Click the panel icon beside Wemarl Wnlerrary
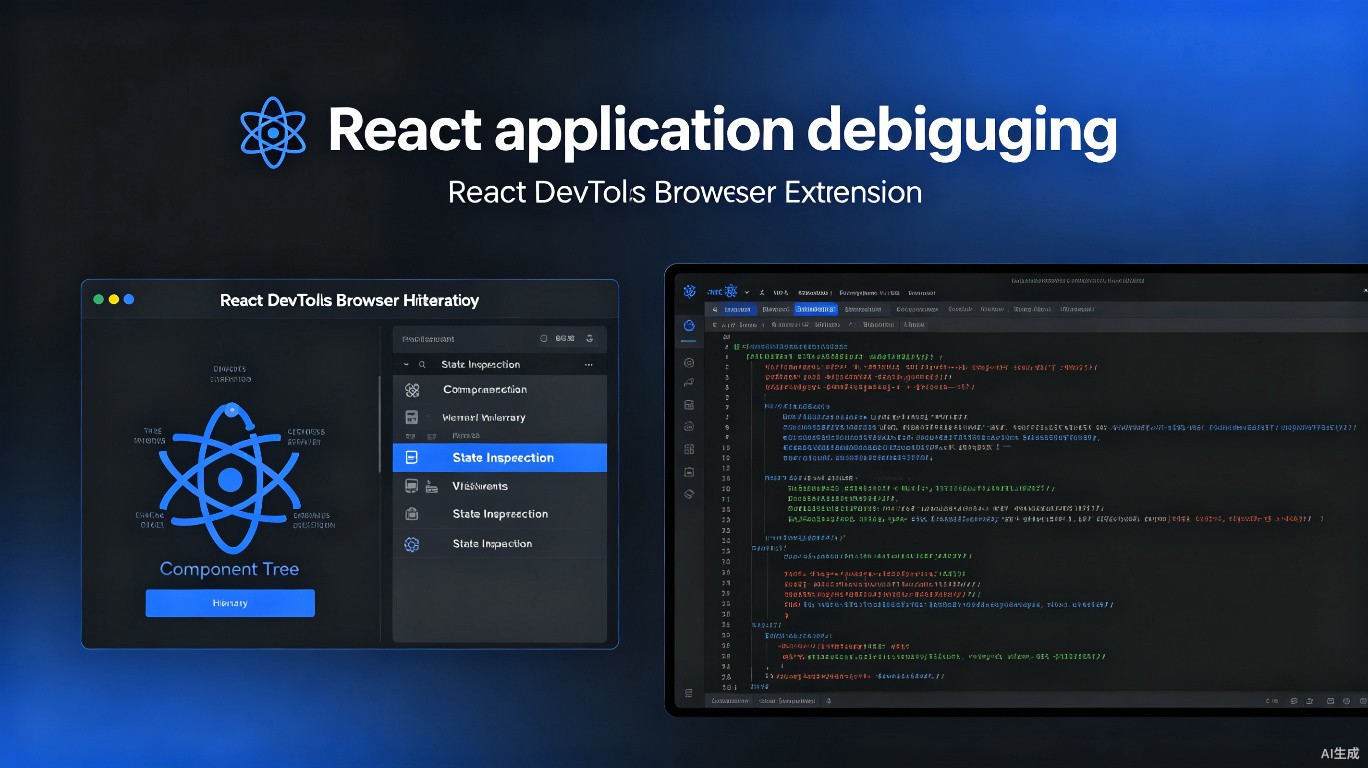The width and height of the screenshot is (1368, 768). click(x=411, y=417)
